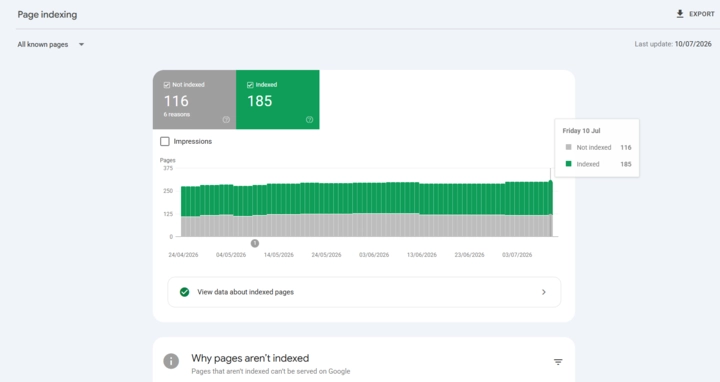Open the All known pages dropdown
The height and width of the screenshot is (382, 720).
pos(51,45)
